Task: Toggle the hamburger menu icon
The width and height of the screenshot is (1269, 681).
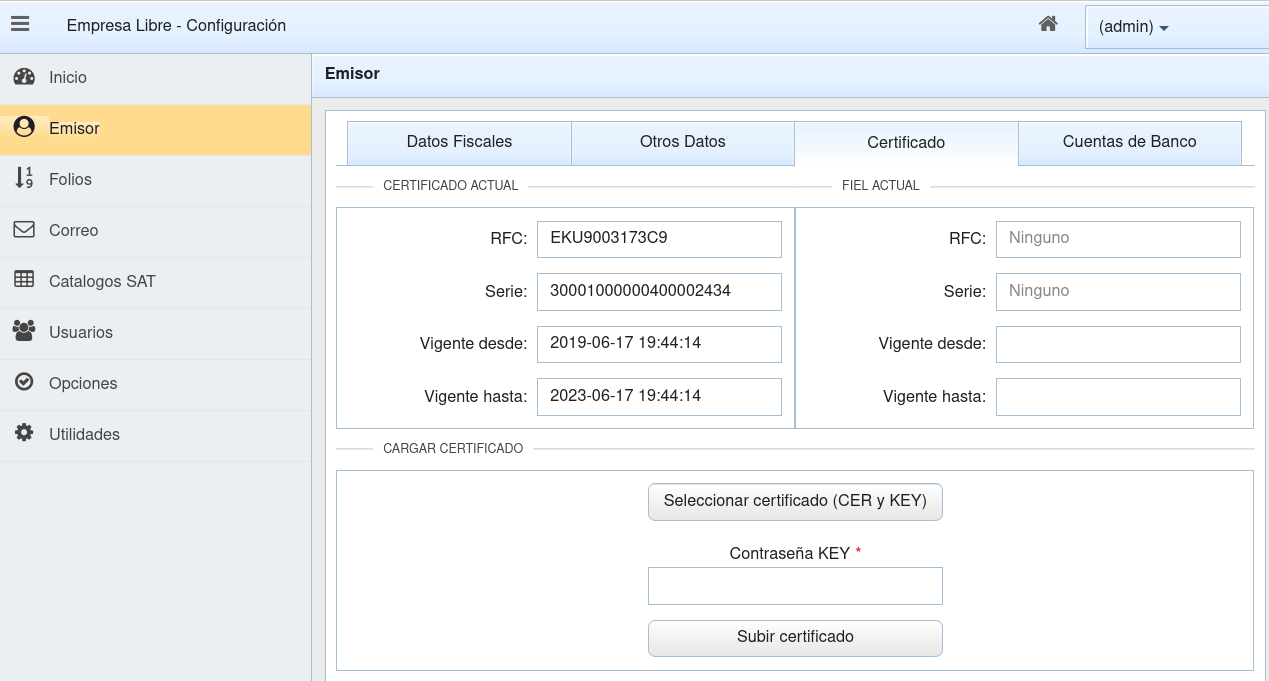Action: (x=20, y=24)
